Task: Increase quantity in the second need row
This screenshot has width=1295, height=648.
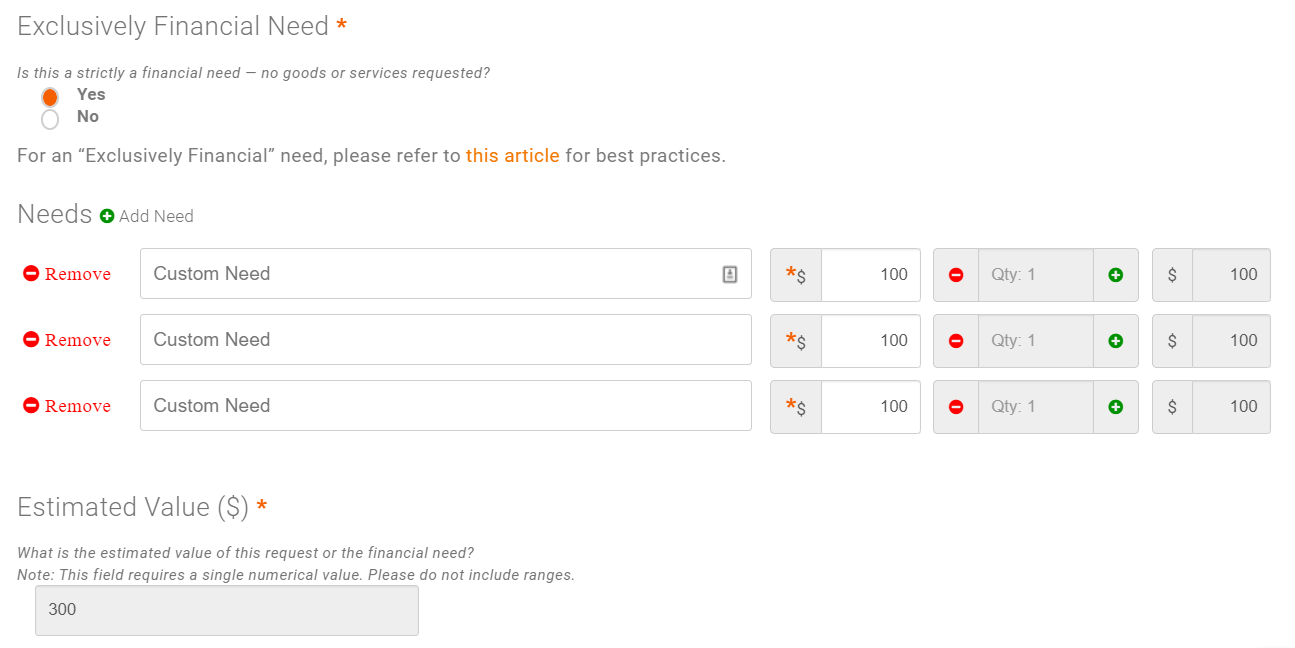Action: [x=1116, y=341]
